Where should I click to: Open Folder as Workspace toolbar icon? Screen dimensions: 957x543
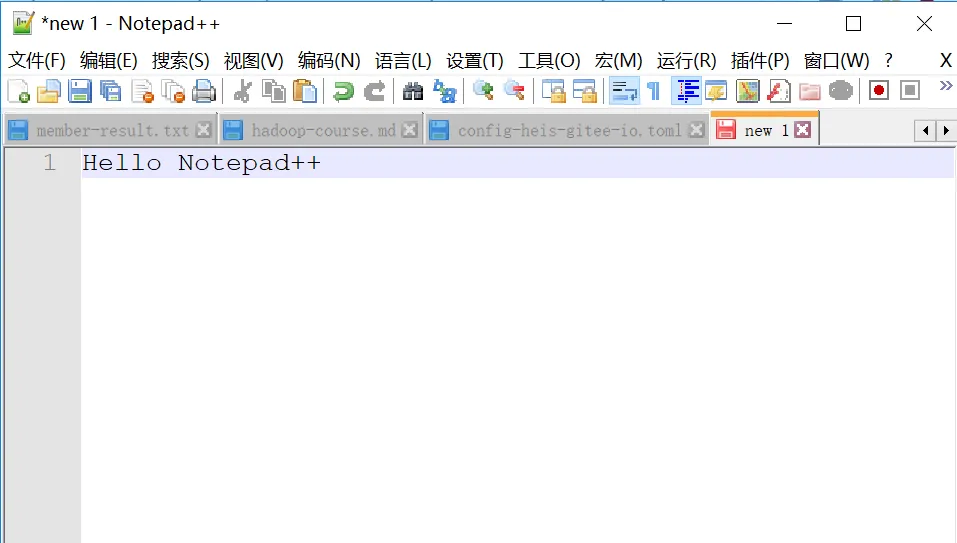pyautogui.click(x=809, y=92)
